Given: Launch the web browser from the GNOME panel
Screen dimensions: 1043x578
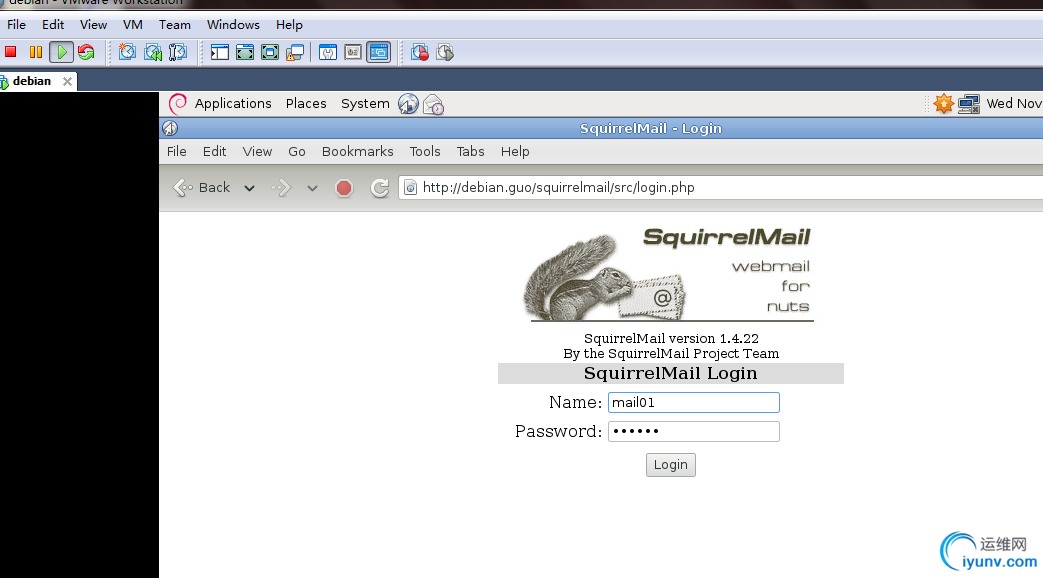Looking at the screenshot, I should [408, 104].
